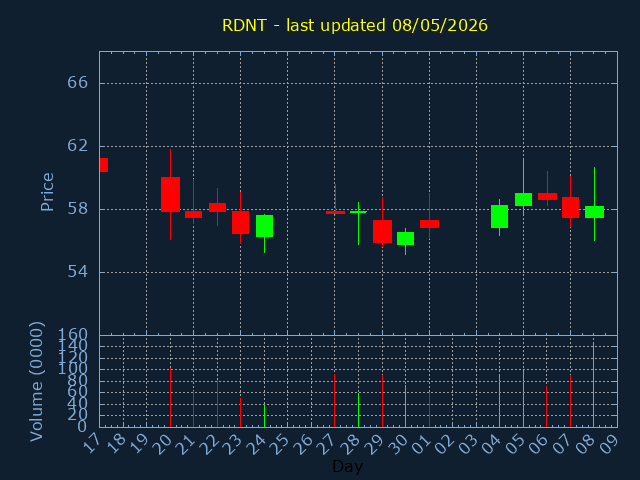Click the green volume bar for day 30
This screenshot has height=480, width=640.
coord(405,406)
